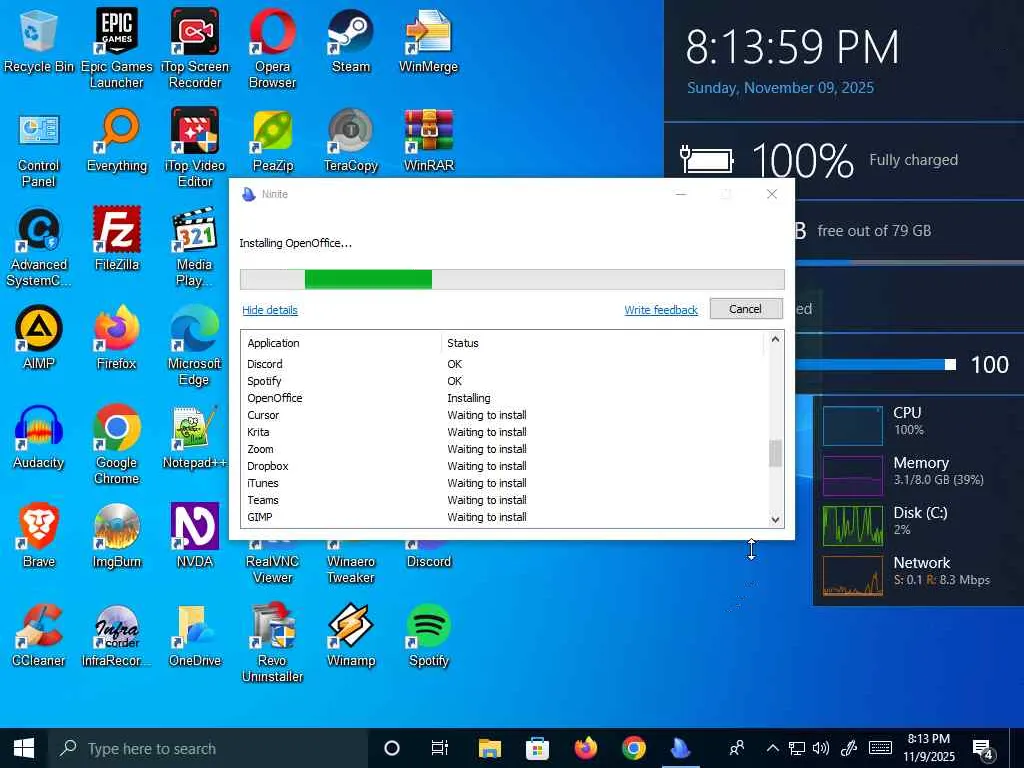This screenshot has height=768, width=1024.
Task: Click the Memory usage graph widget
Action: click(852, 475)
